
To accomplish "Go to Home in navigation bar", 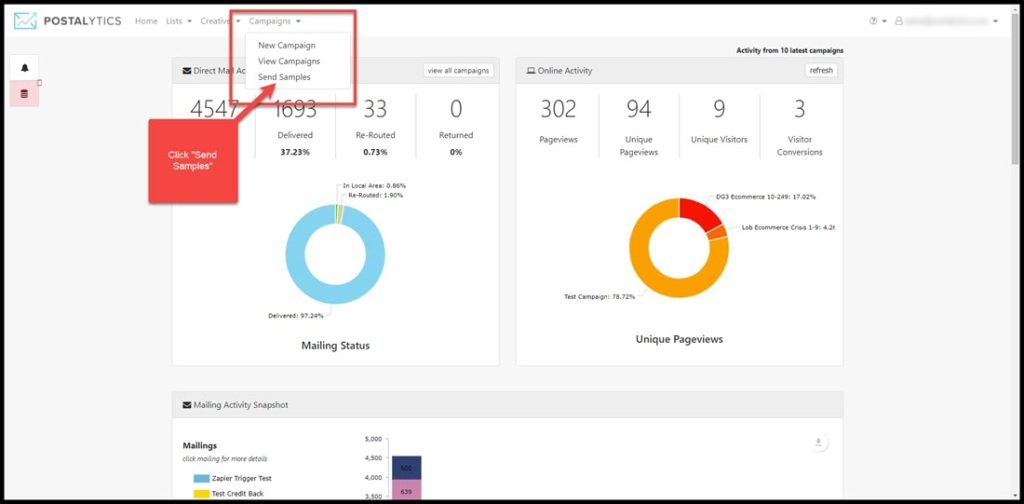I will 146,21.
